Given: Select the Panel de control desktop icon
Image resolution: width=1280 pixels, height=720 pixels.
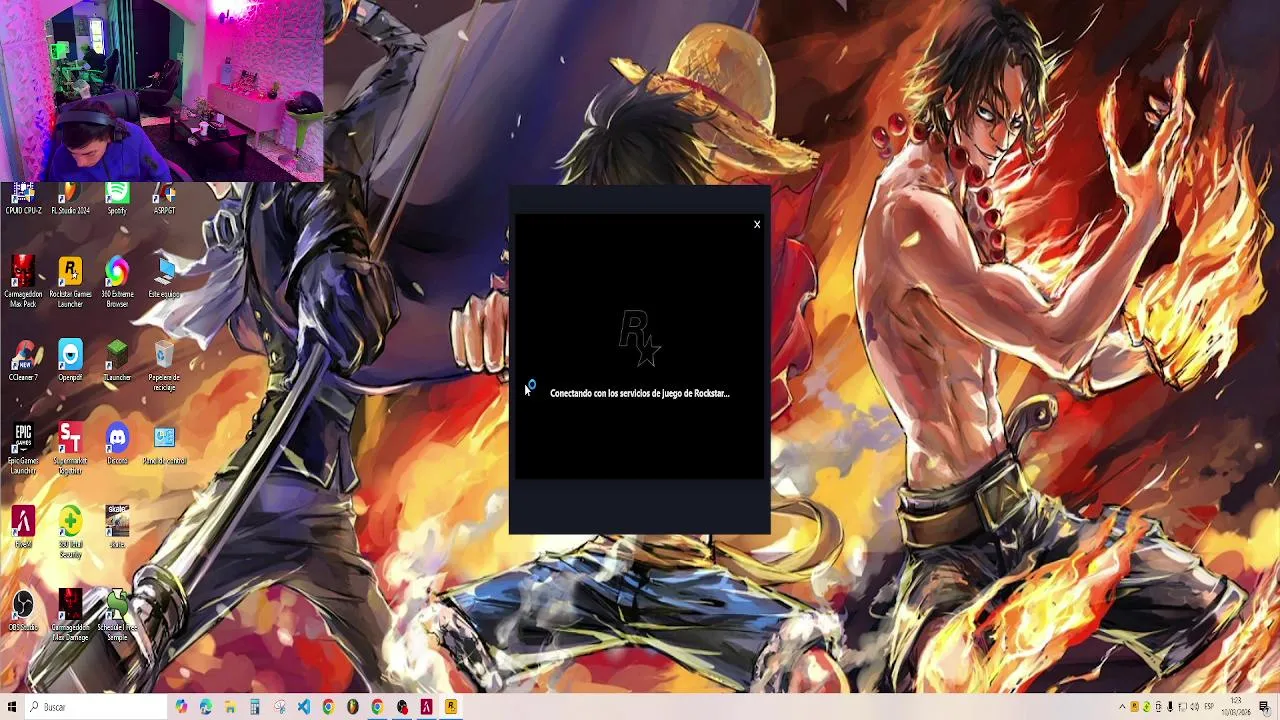Looking at the screenshot, I should 164,444.
